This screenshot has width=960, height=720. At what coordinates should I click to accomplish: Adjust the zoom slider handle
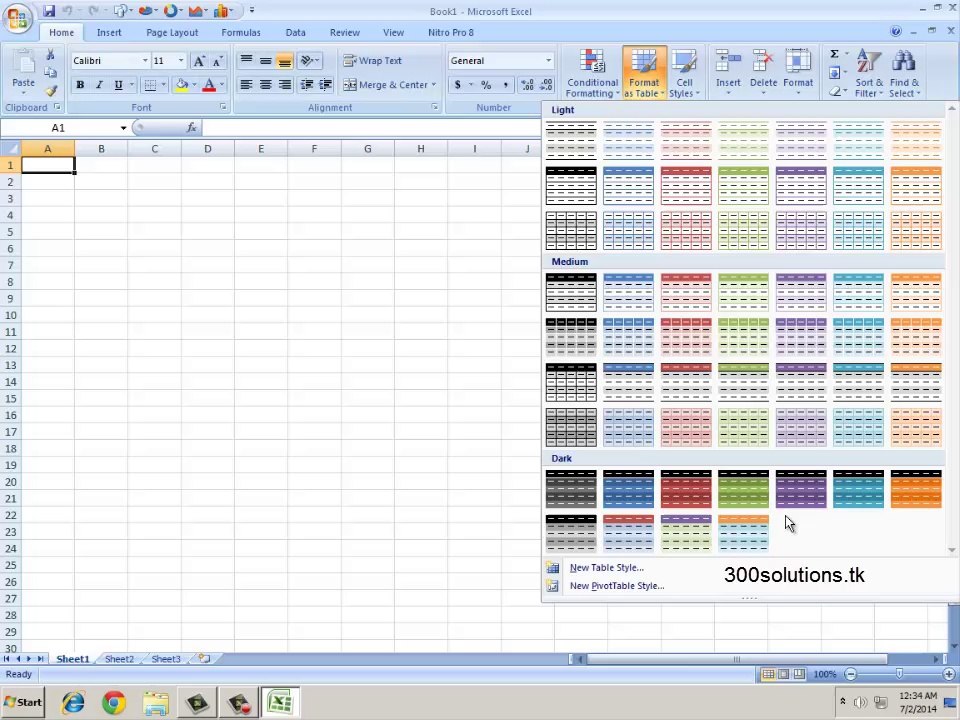pyautogui.click(x=899, y=674)
